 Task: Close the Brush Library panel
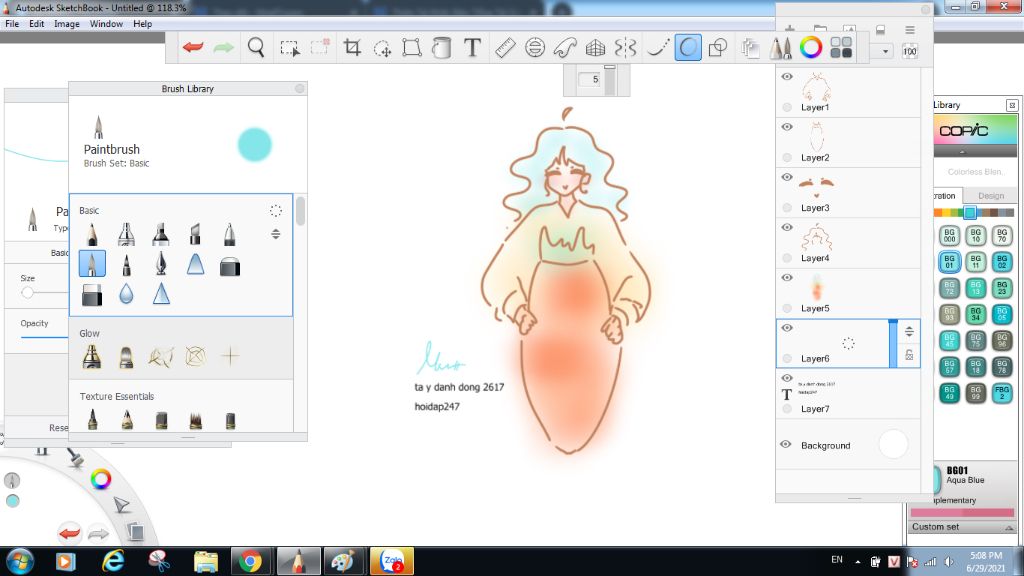(300, 88)
